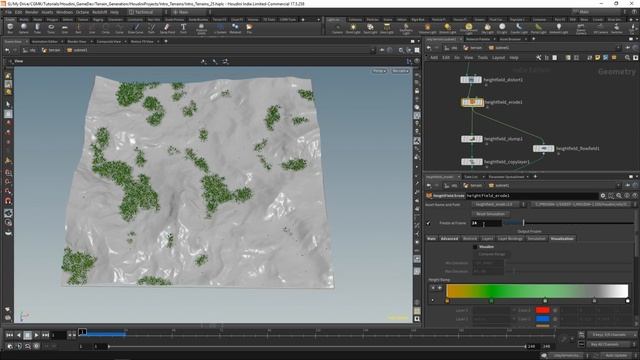Open the network editor Add menu
This screenshot has width=640, height=360.
[434, 58]
